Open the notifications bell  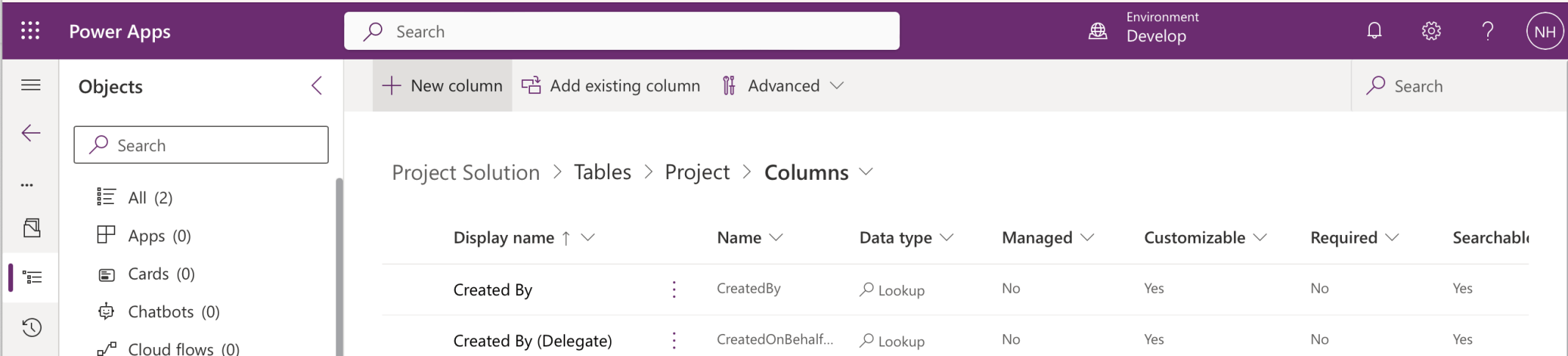pyautogui.click(x=1374, y=31)
